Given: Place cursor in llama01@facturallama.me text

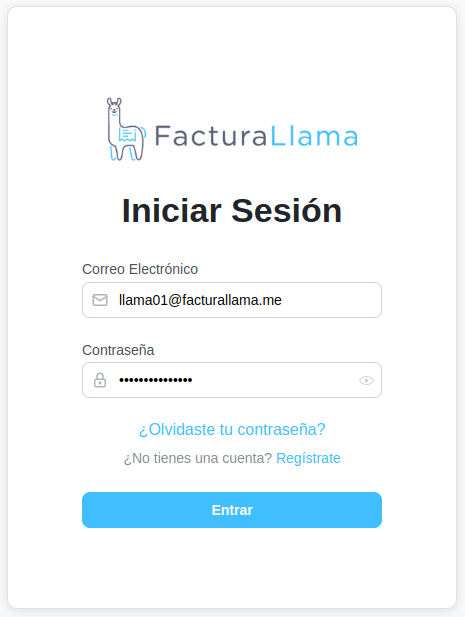Looking at the screenshot, I should (x=200, y=300).
